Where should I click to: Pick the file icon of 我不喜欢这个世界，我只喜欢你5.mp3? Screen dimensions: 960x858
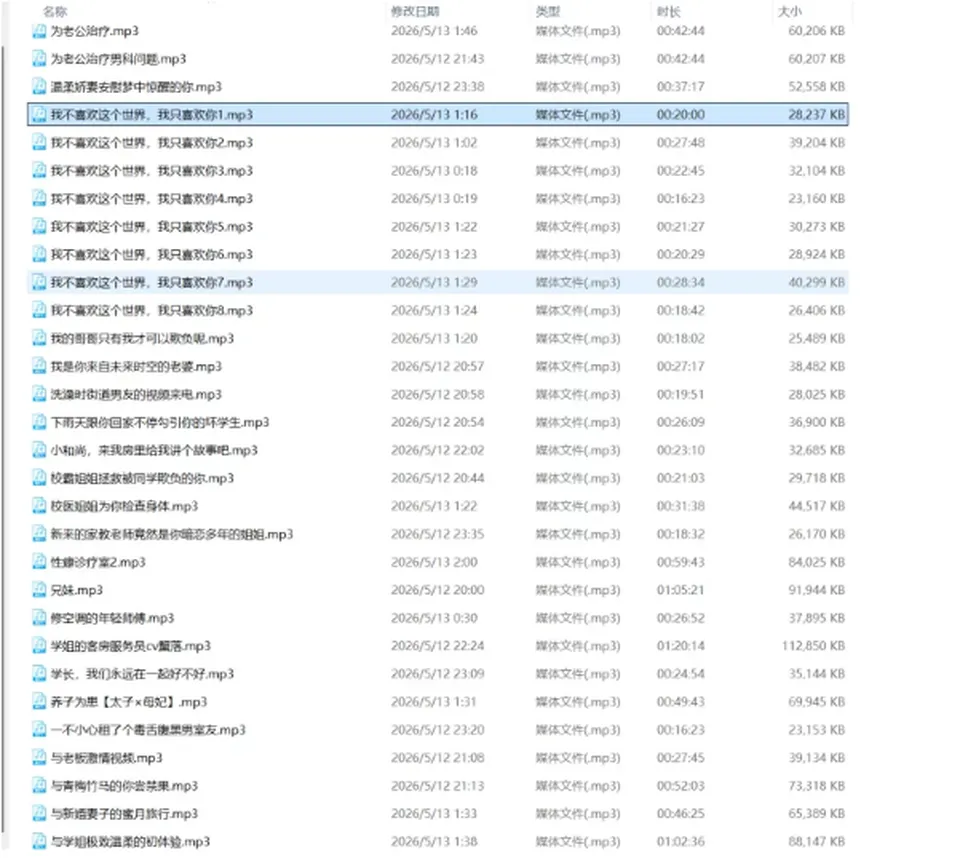[x=39, y=227]
